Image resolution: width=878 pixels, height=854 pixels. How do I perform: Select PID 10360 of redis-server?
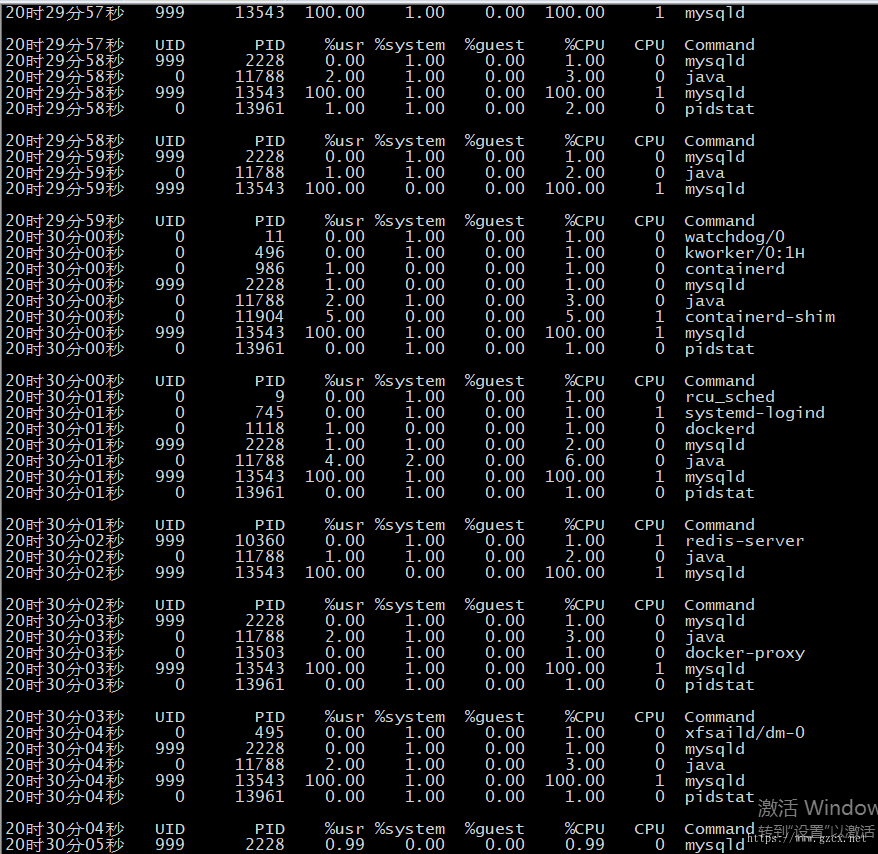pos(259,541)
